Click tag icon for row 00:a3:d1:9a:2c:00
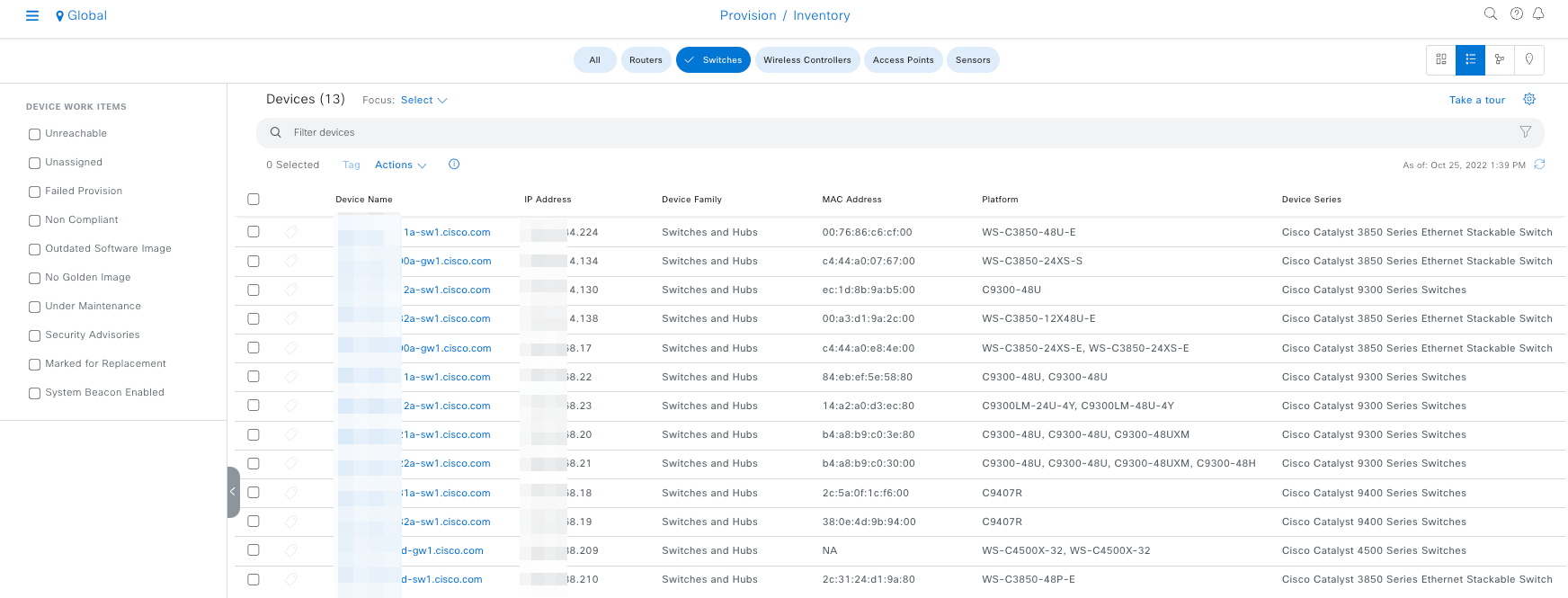This screenshot has width=1568, height=598. 291,318
